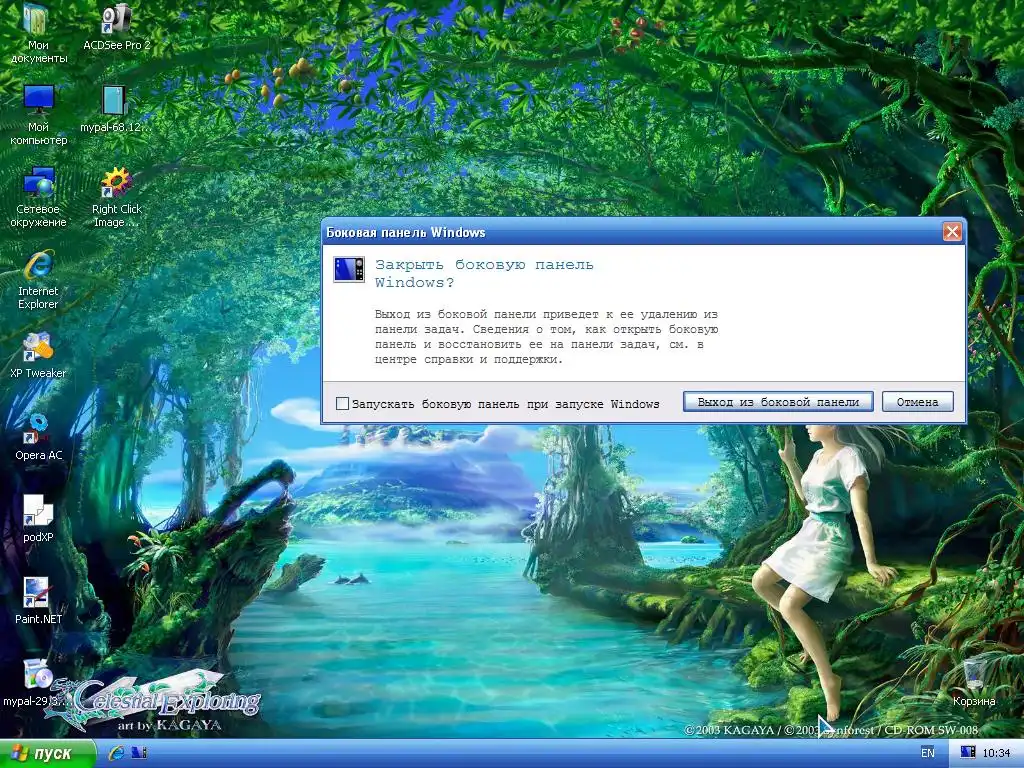The image size is (1024, 768).
Task: Select the mypal-68.12 file icon
Action: [x=114, y=109]
